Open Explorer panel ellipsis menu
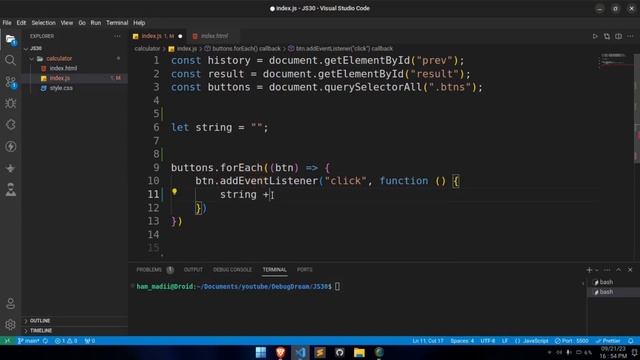640x360 pixels. (118, 36)
